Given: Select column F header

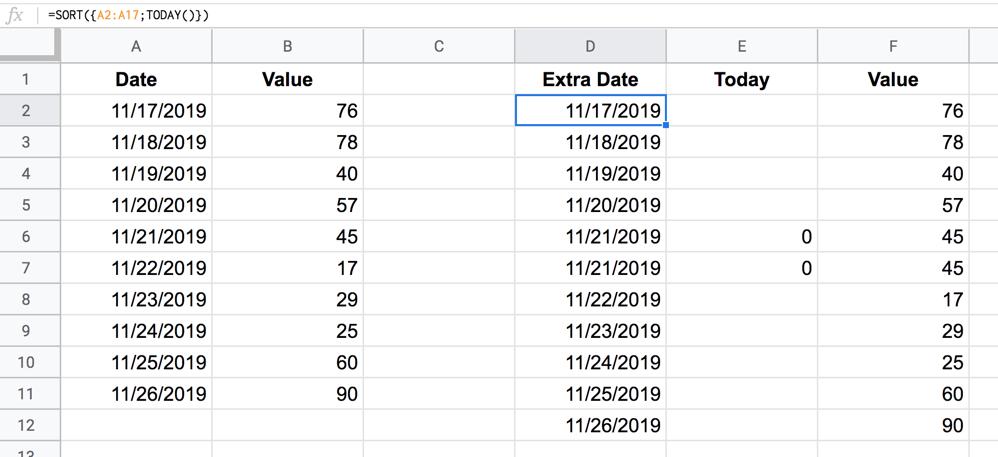Looking at the screenshot, I should (x=893, y=46).
